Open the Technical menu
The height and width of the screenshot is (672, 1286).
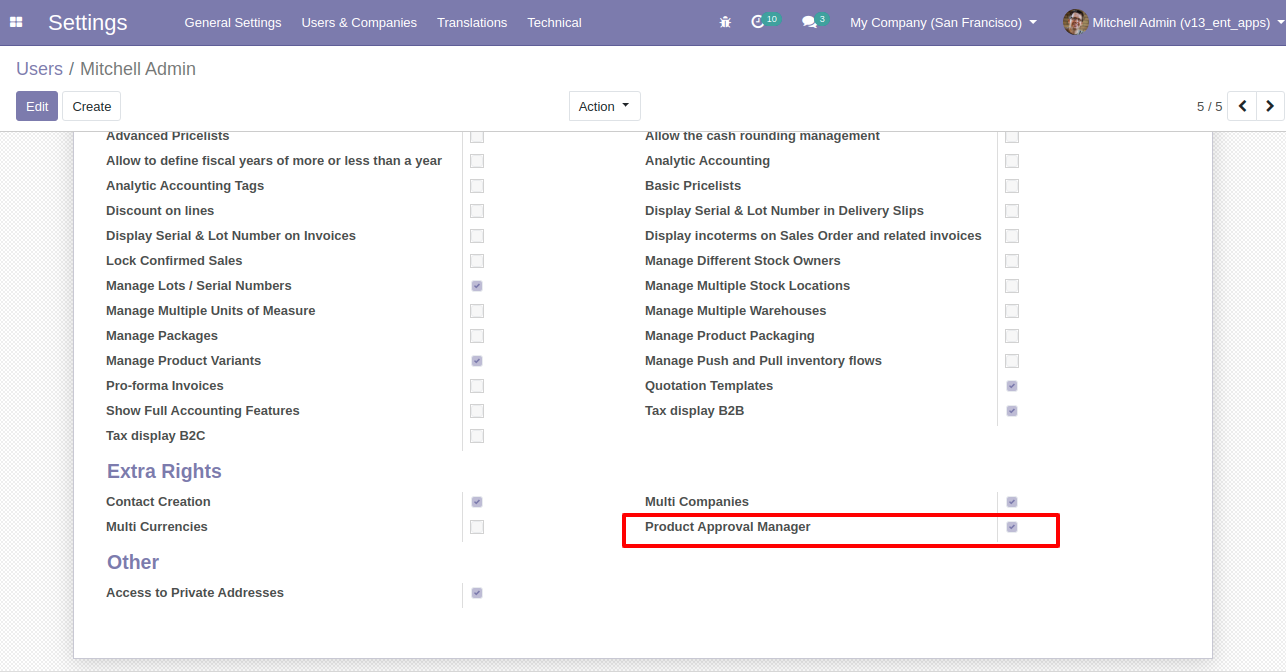coord(554,22)
